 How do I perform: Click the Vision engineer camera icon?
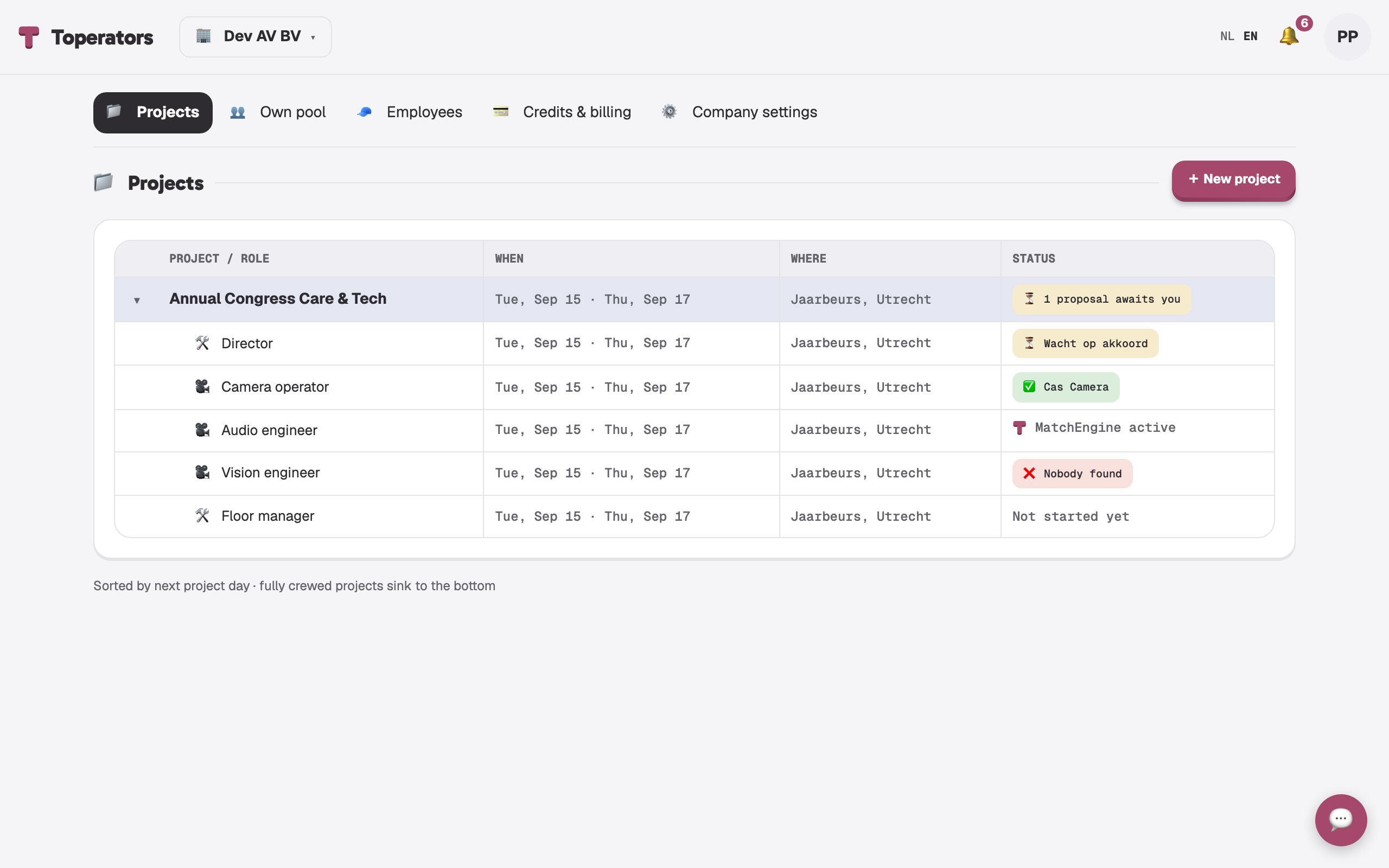click(202, 472)
